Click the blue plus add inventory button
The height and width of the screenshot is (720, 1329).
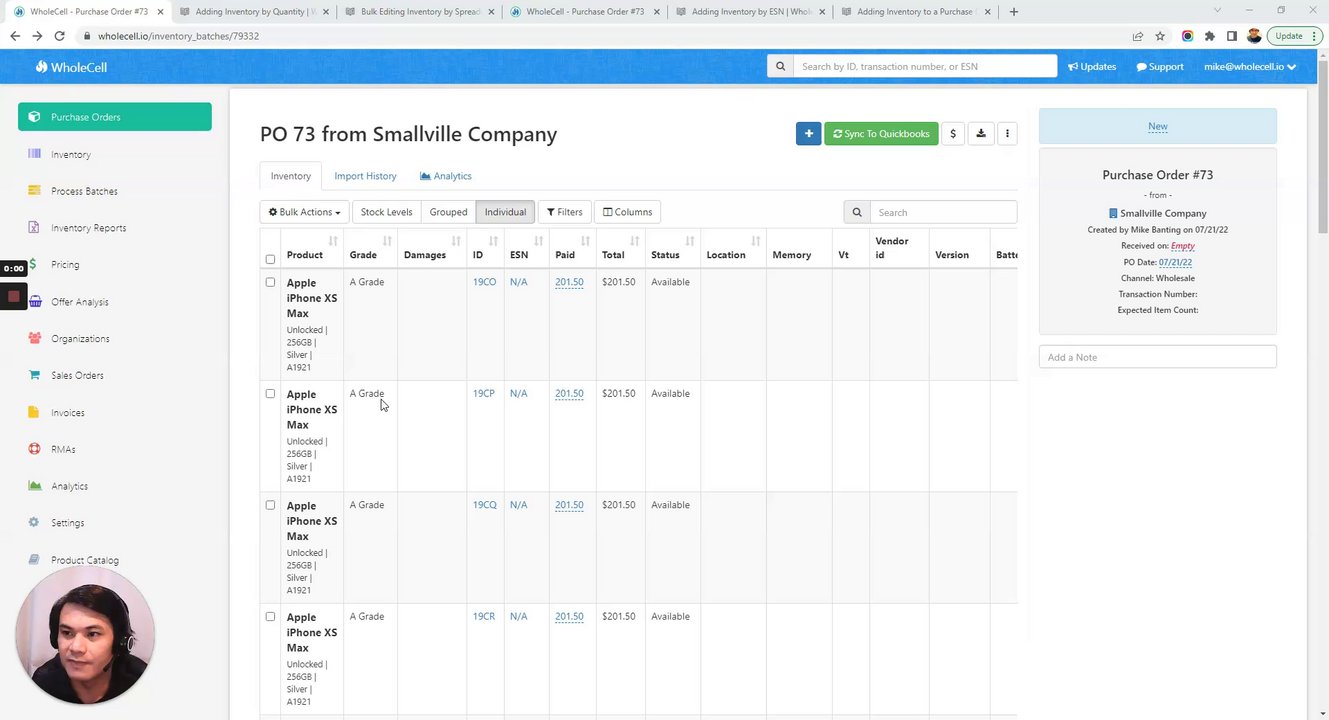[808, 134]
